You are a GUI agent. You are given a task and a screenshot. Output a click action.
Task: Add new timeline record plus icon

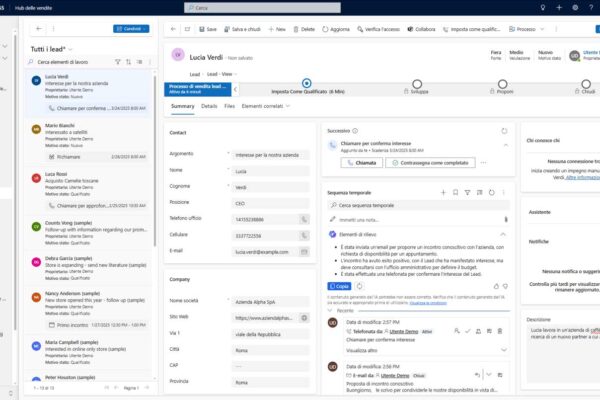[443, 193]
